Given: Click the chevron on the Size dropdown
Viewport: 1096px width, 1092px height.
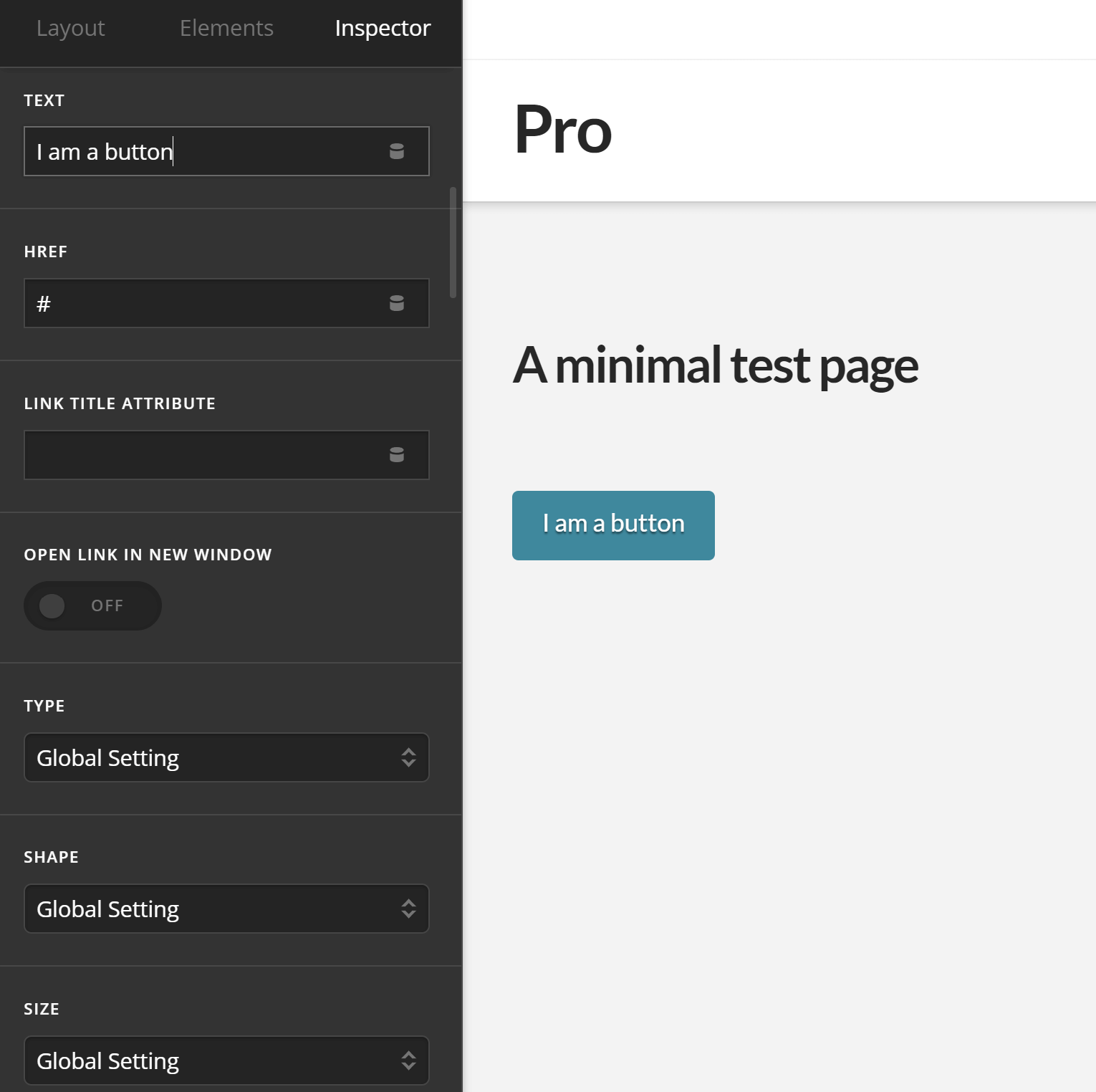Looking at the screenshot, I should [x=408, y=1060].
